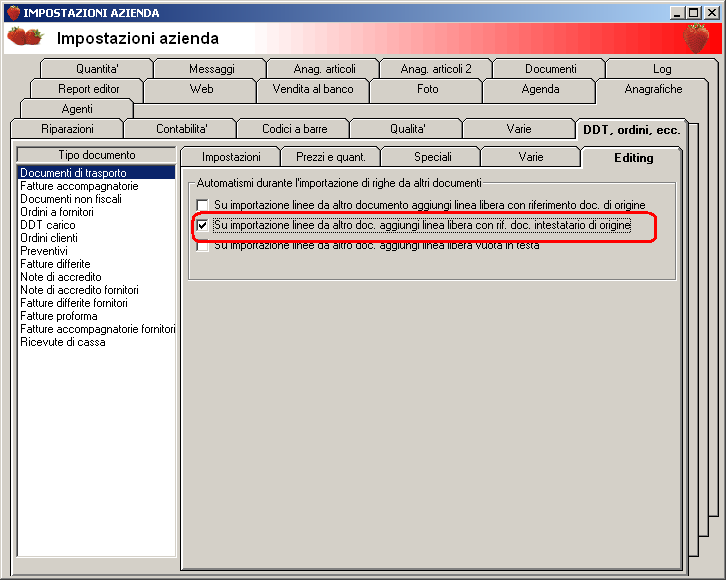Switch to the Agenda tab
726x580 pixels.
540,89
